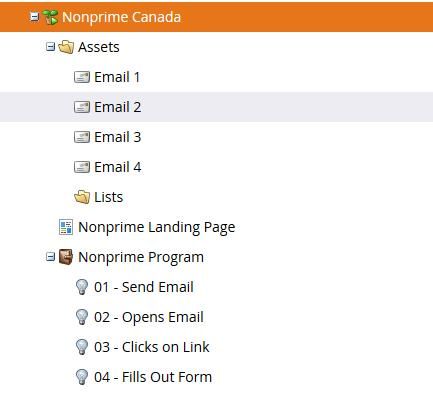Image resolution: width=433 pixels, height=393 pixels.
Task: Click the Nonprime Canada program icon
Action: click(x=50, y=17)
